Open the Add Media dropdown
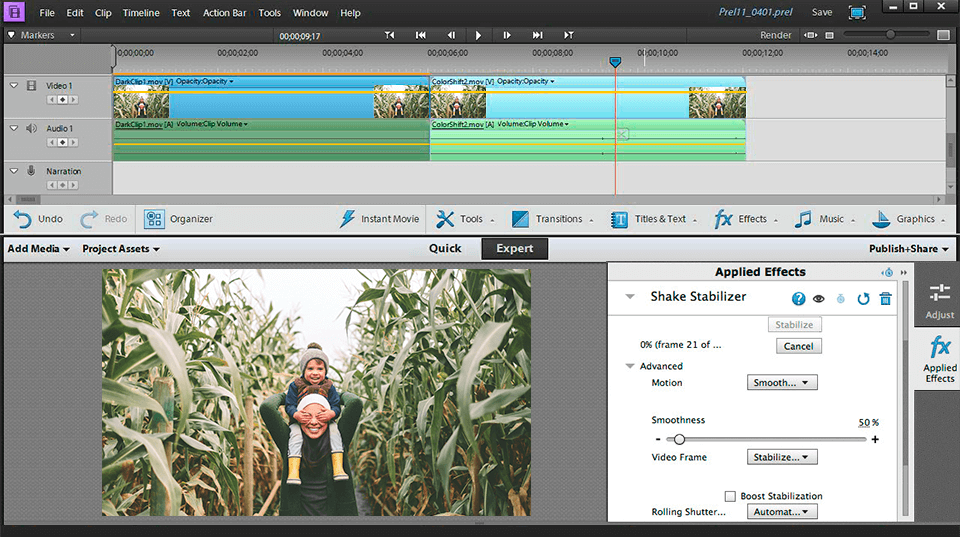This screenshot has height=537, width=960. pyautogui.click(x=39, y=249)
